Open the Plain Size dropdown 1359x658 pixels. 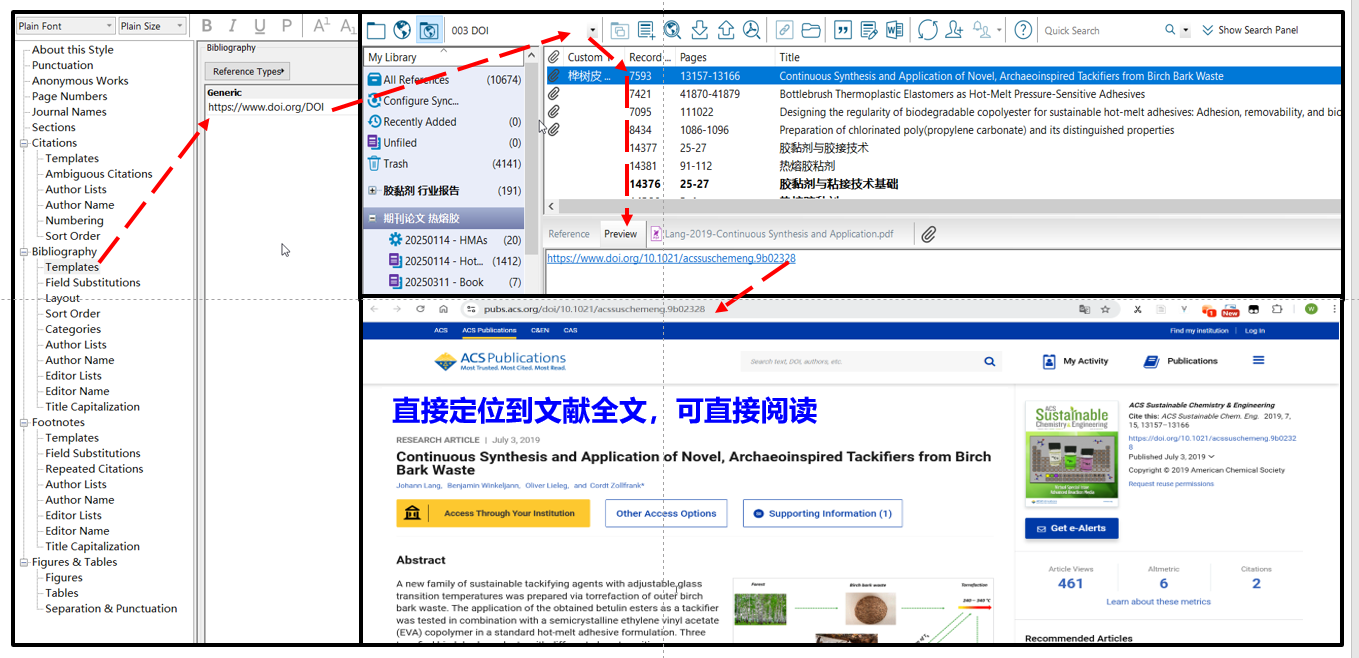point(152,26)
